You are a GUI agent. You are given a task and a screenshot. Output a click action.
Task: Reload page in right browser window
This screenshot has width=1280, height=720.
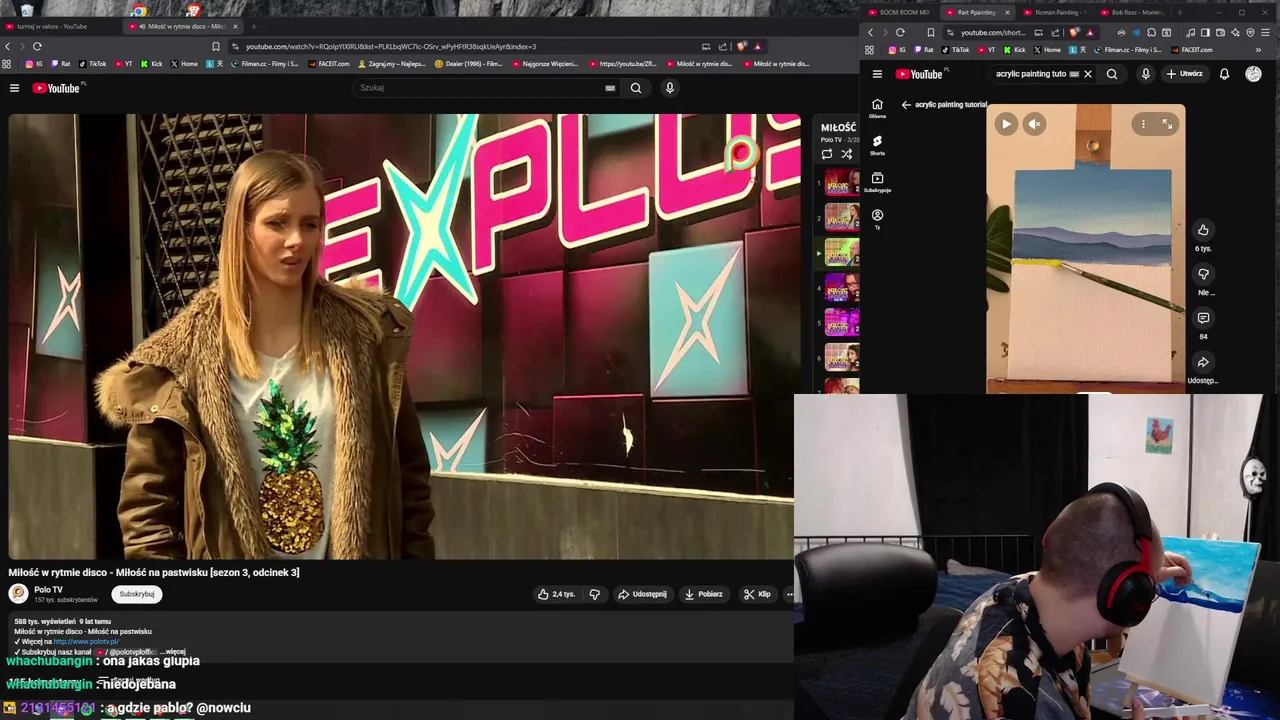pyautogui.click(x=900, y=32)
